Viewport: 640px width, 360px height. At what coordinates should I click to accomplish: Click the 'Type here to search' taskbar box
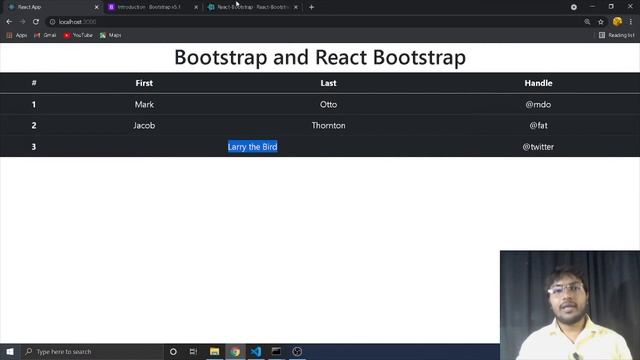pos(92,351)
